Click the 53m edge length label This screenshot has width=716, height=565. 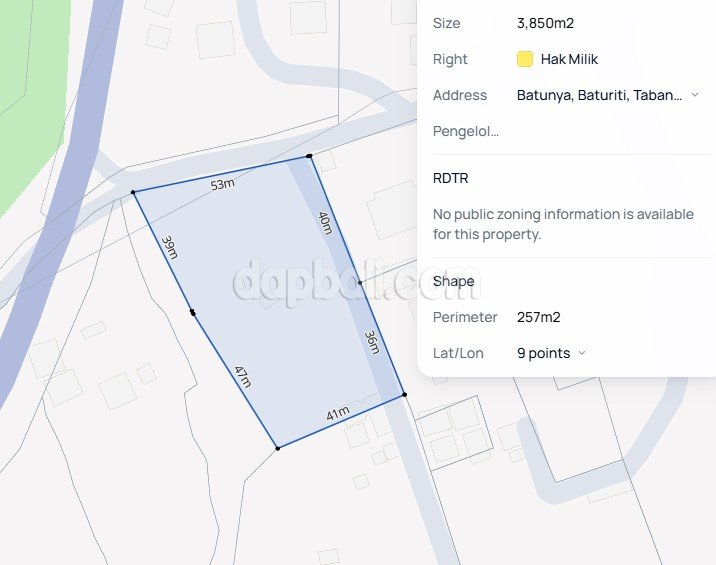point(222,184)
